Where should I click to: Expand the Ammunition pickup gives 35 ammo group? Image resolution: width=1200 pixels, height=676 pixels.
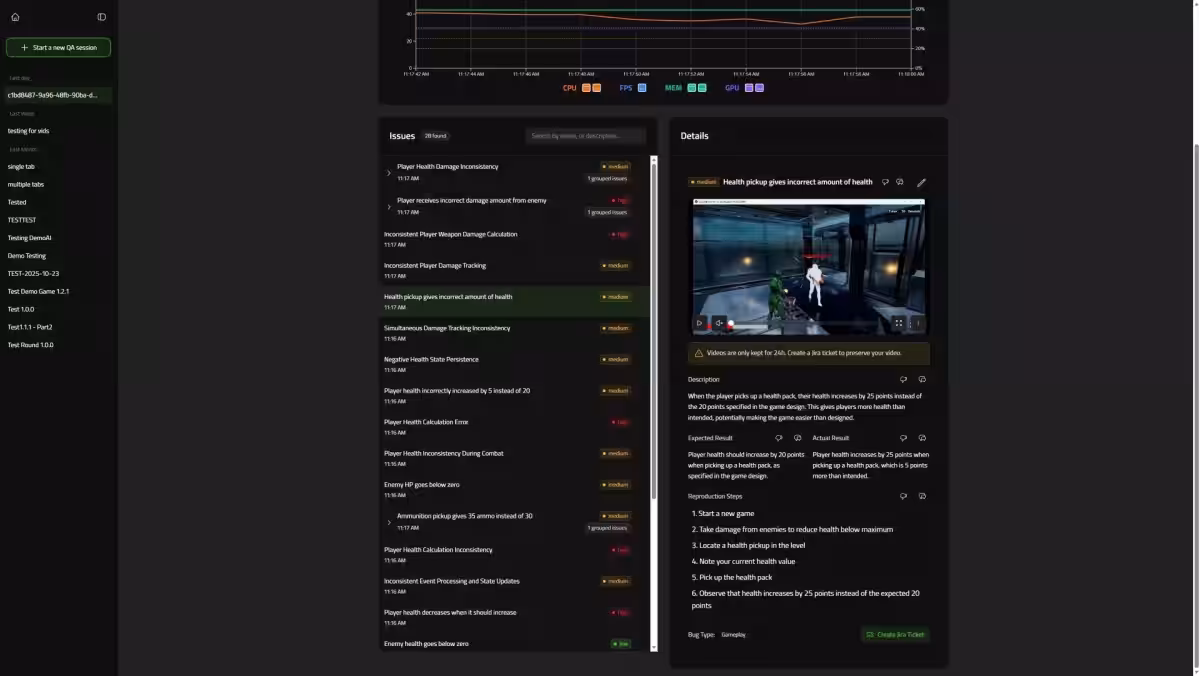[x=389, y=522]
